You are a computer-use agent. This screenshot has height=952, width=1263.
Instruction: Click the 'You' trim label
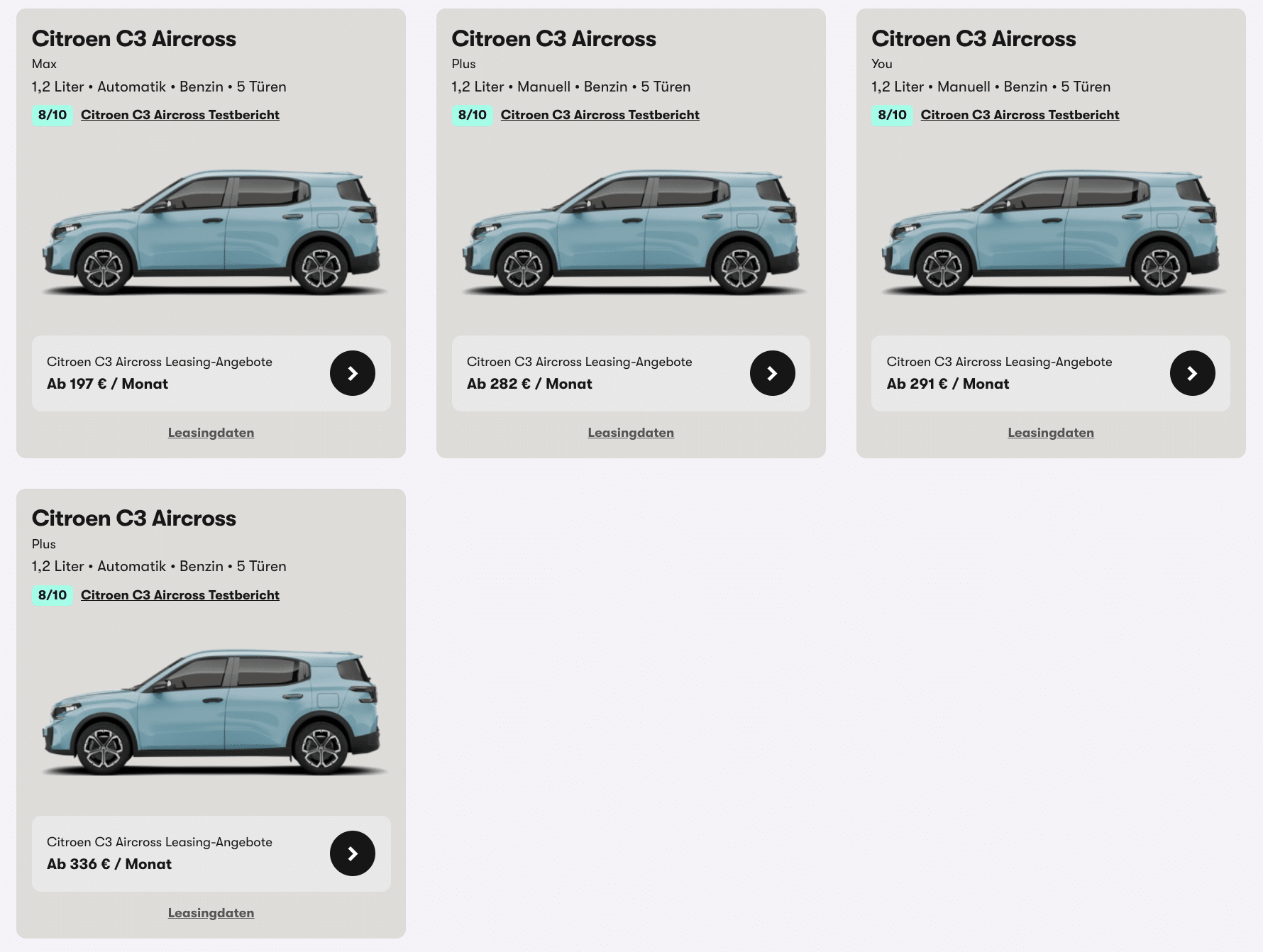click(x=882, y=64)
